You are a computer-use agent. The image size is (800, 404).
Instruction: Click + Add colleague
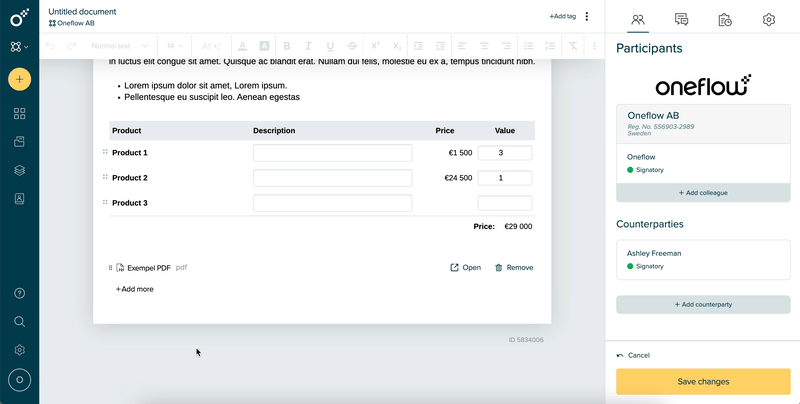point(703,193)
